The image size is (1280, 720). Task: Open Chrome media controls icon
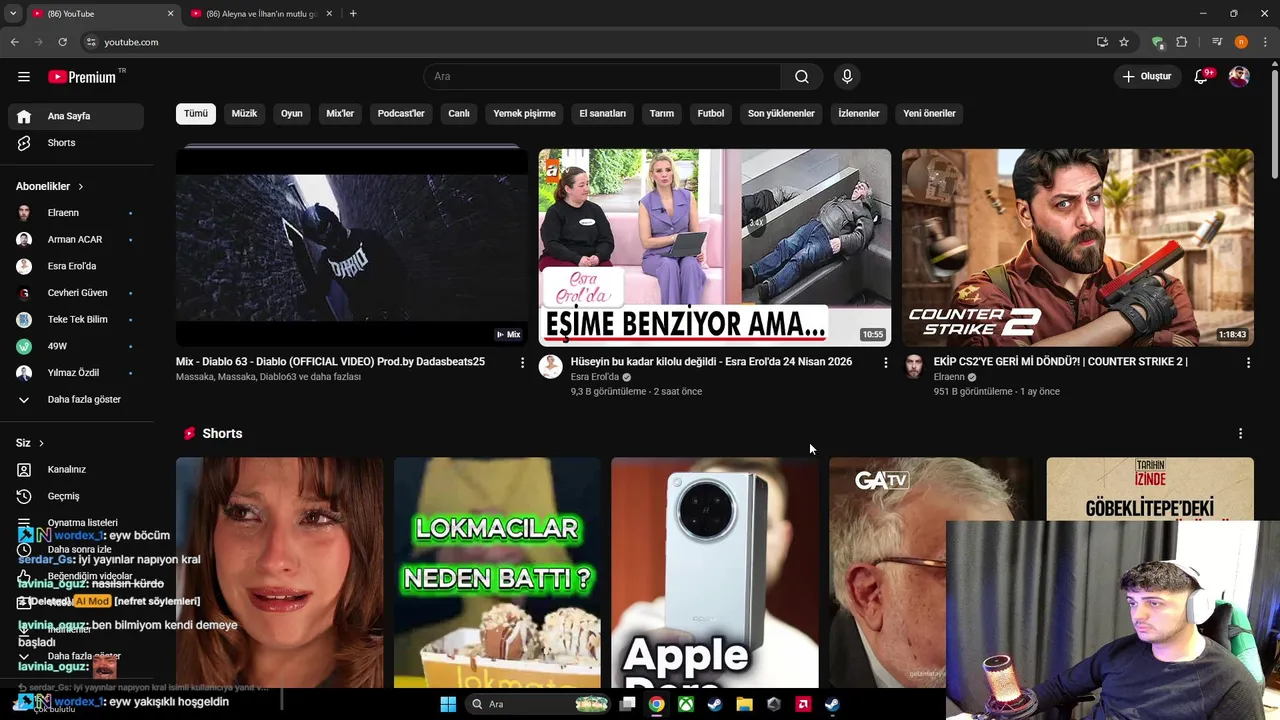click(1217, 42)
